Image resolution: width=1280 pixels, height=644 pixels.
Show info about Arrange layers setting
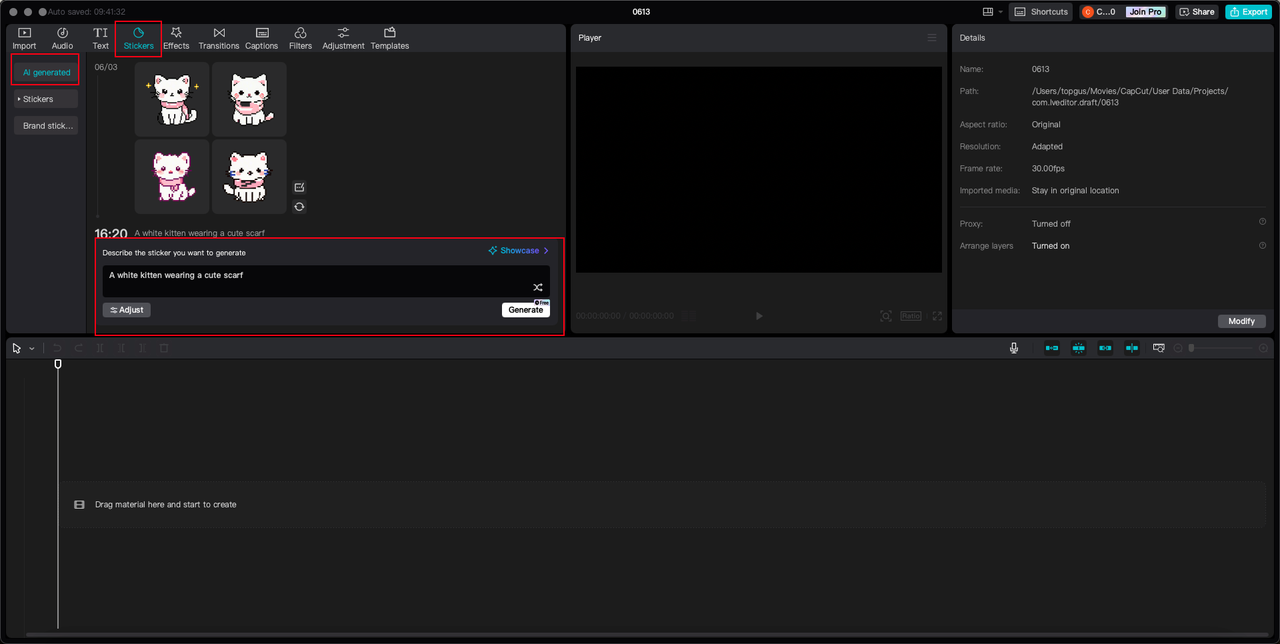(1262, 245)
